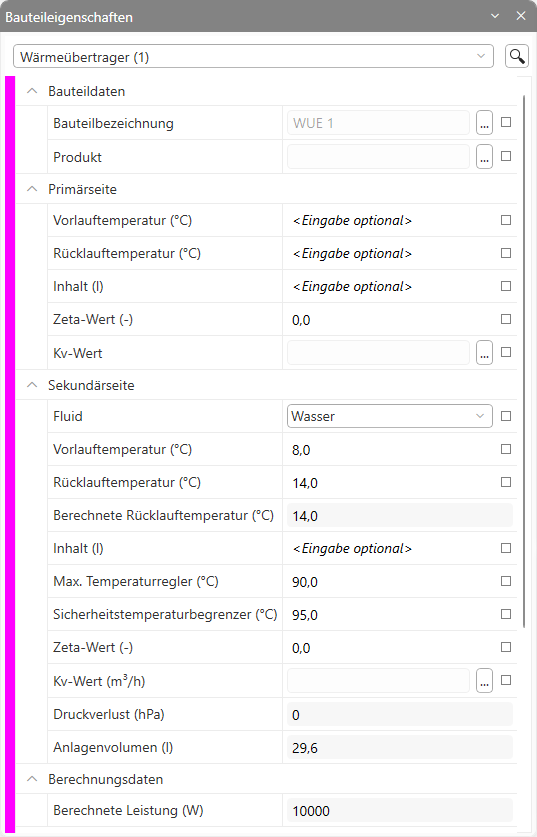537x837 pixels.
Task: Click the Kv-Wert (m³/h) ellipsis button
Action: [x=484, y=681]
